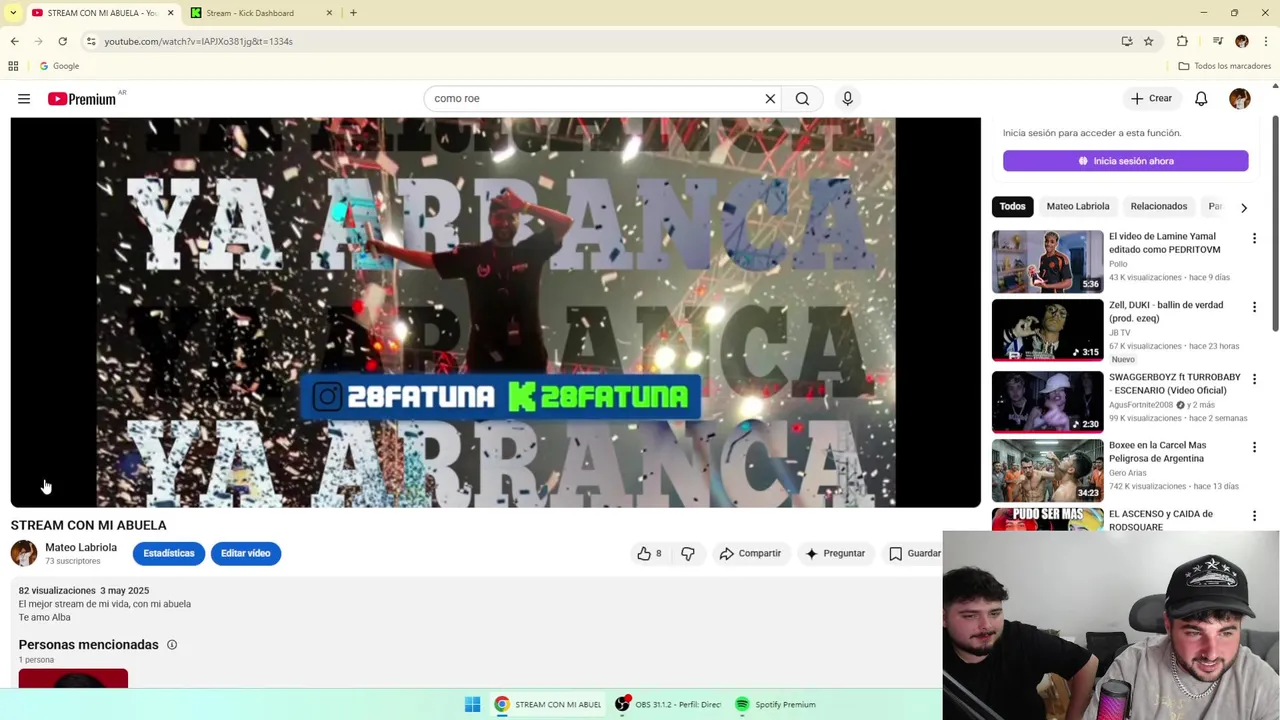This screenshot has width=1280, height=720.
Task: Open Mateo Labriola channel avatar
Action: tap(24, 553)
